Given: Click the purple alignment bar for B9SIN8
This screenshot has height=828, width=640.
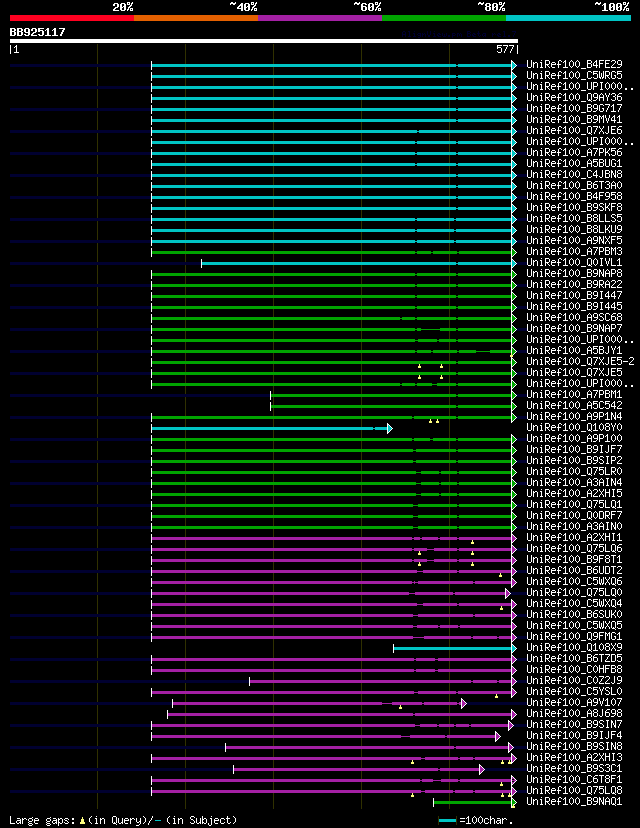Looking at the screenshot, I should pos(367,747).
